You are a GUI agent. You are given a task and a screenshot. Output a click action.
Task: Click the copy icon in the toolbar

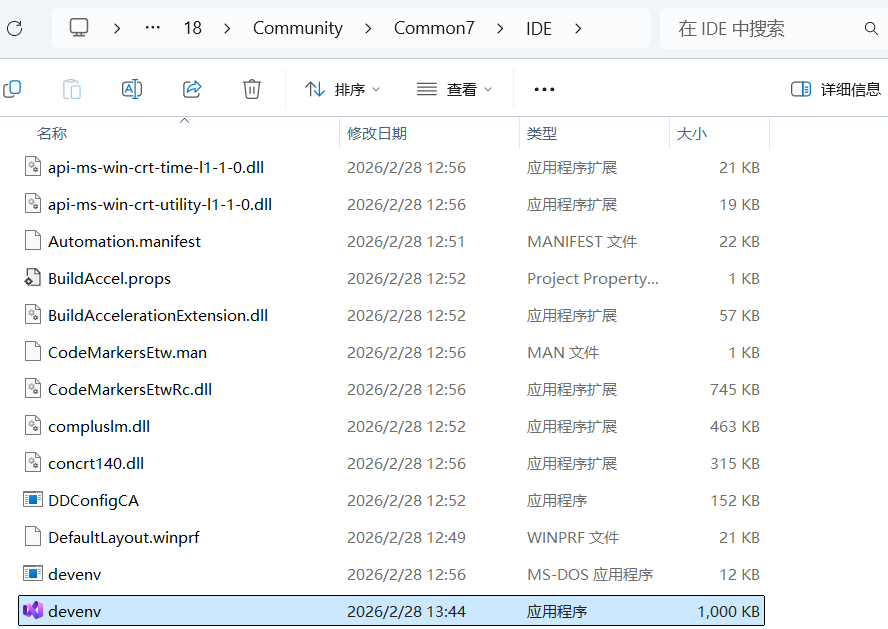tap(12, 89)
